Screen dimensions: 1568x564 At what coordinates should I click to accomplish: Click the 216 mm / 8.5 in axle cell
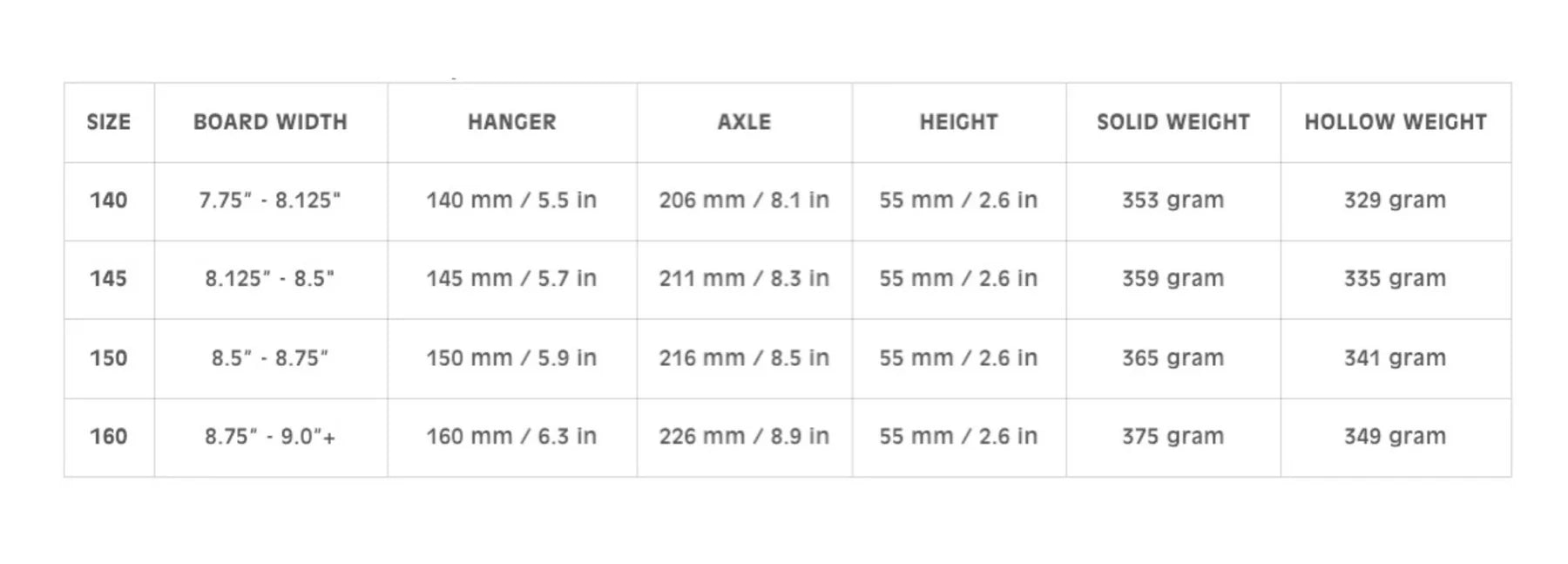click(x=744, y=358)
